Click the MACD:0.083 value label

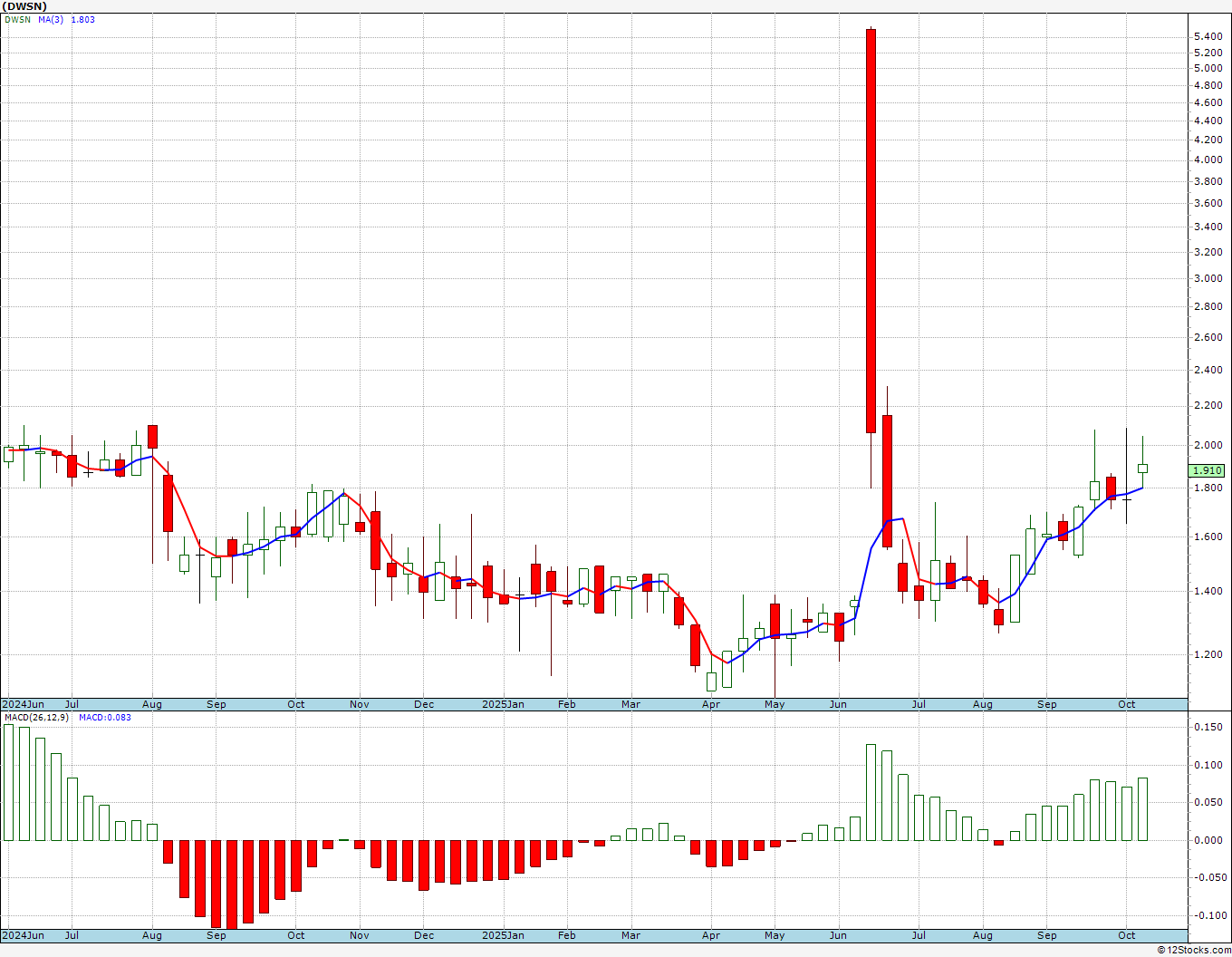click(104, 717)
